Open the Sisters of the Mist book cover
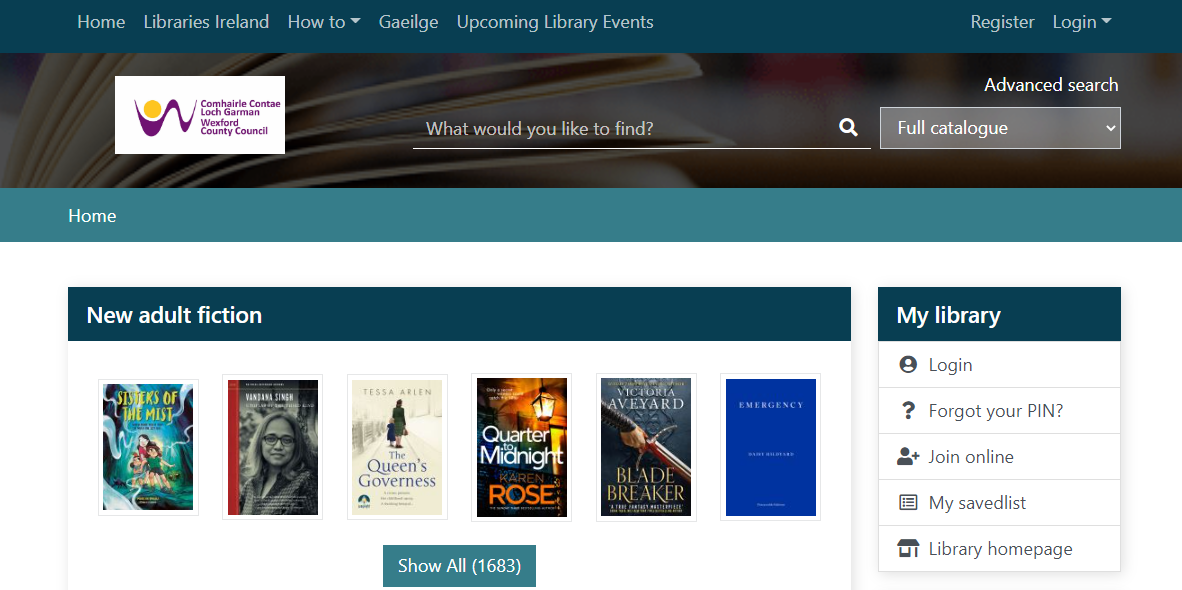Viewport: 1182px width, 590px height. 149,447
